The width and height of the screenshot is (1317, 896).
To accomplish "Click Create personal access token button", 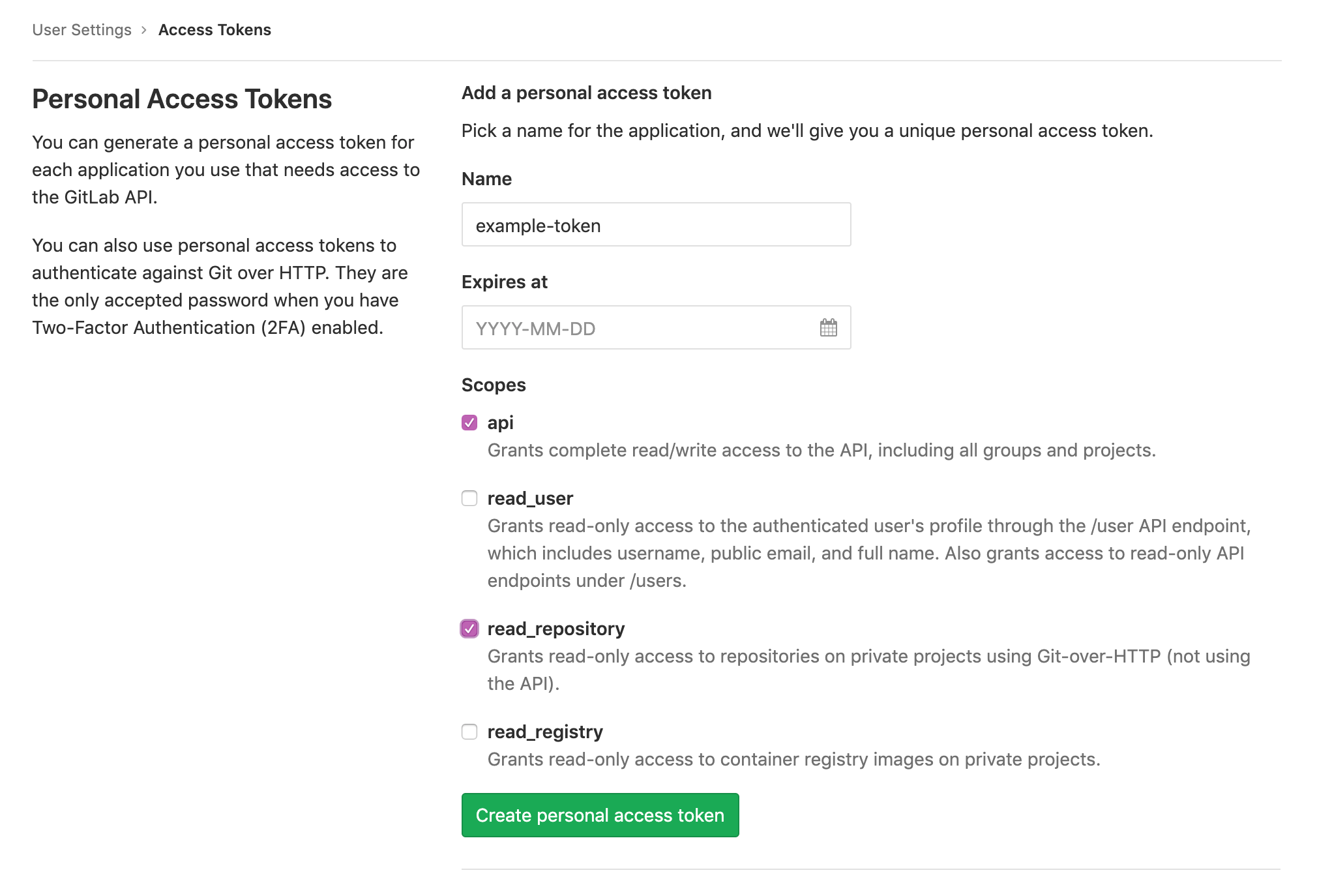I will tap(600, 815).
